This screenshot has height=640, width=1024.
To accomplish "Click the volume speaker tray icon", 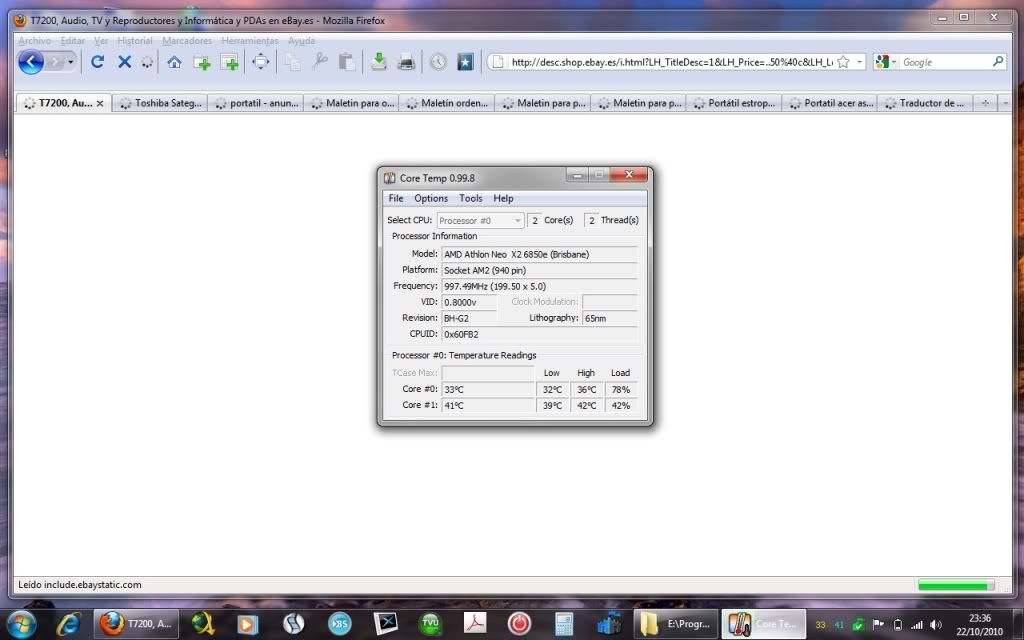I will [936, 625].
